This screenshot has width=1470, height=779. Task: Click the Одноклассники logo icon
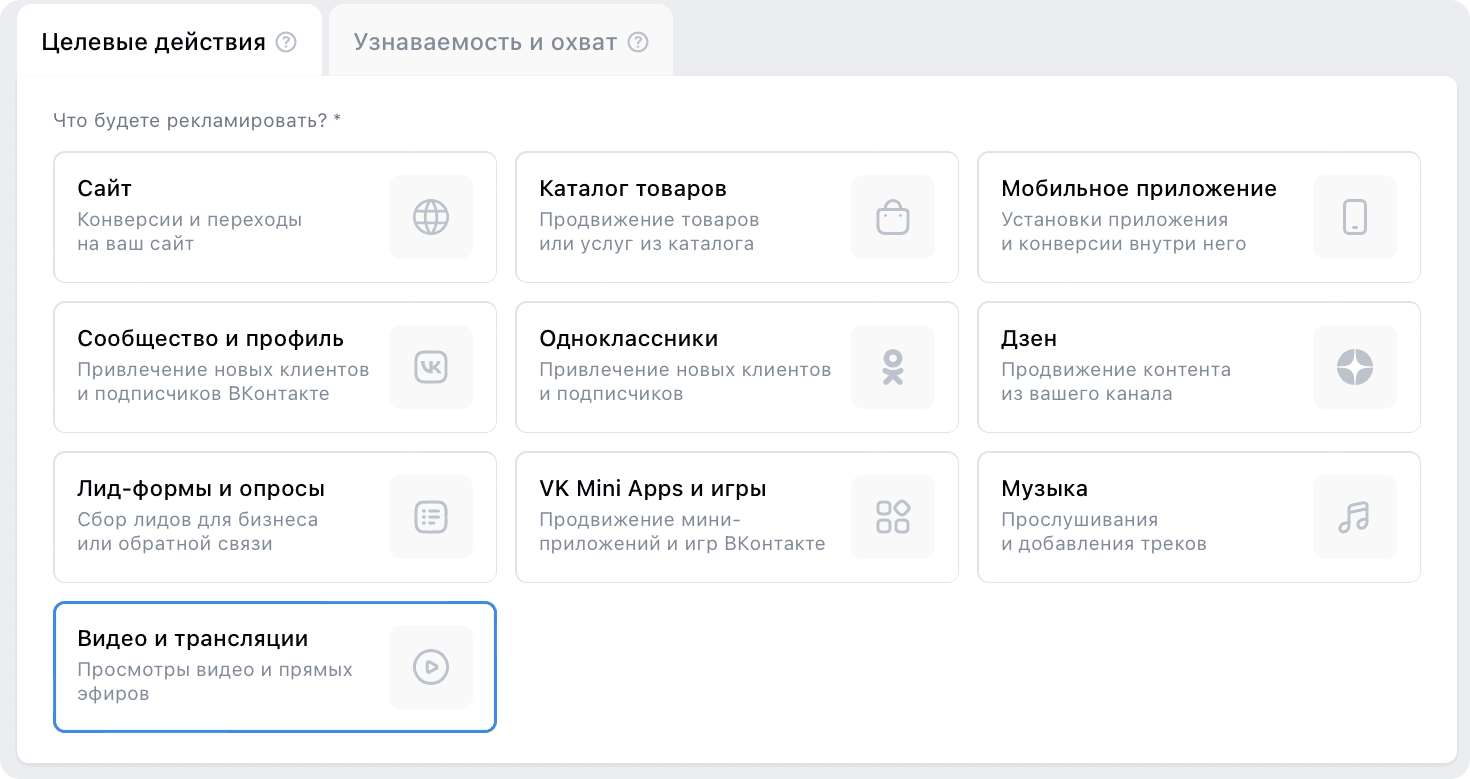(x=893, y=367)
